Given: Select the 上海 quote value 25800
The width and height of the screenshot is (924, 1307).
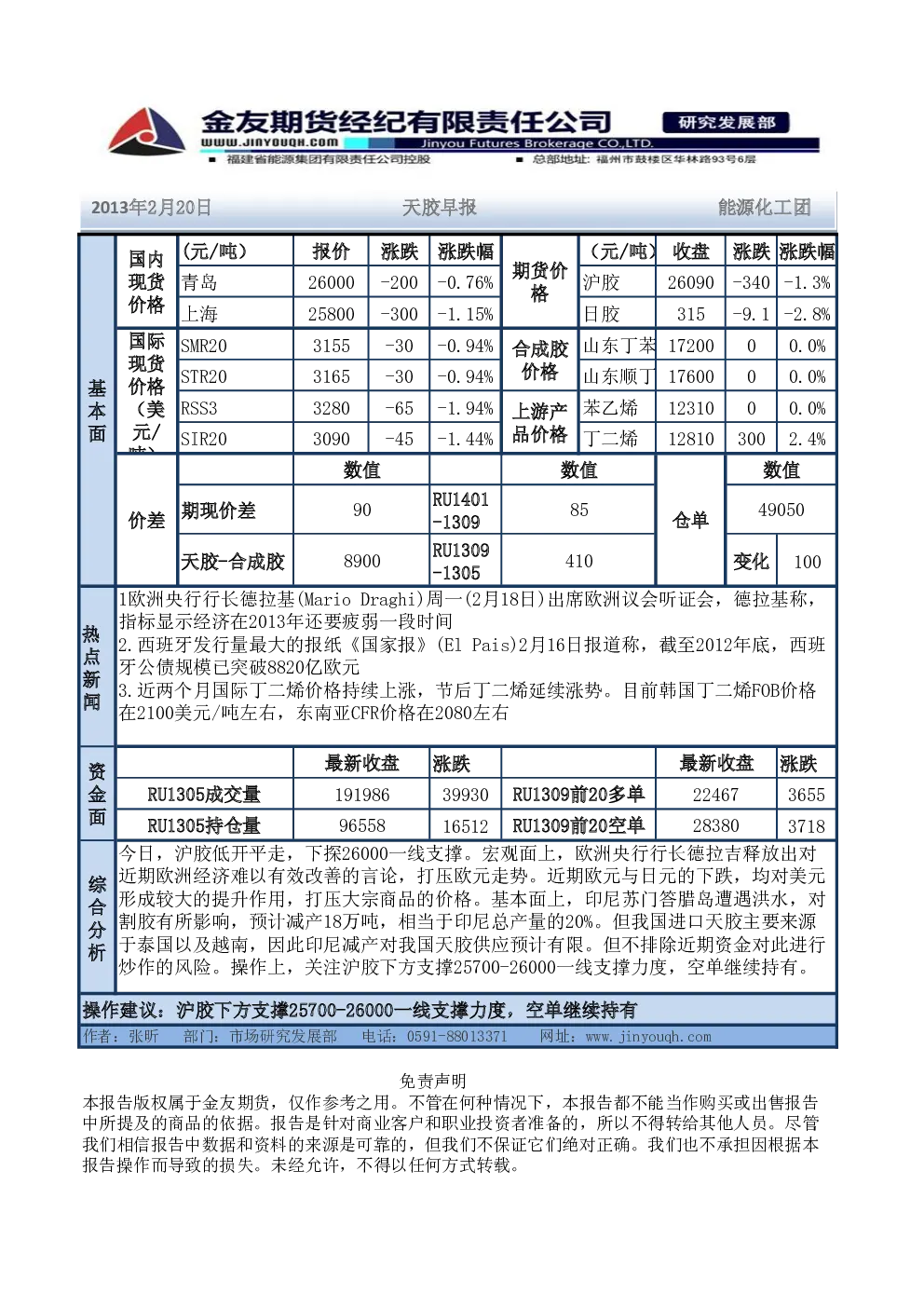Looking at the screenshot, I should [x=331, y=314].
